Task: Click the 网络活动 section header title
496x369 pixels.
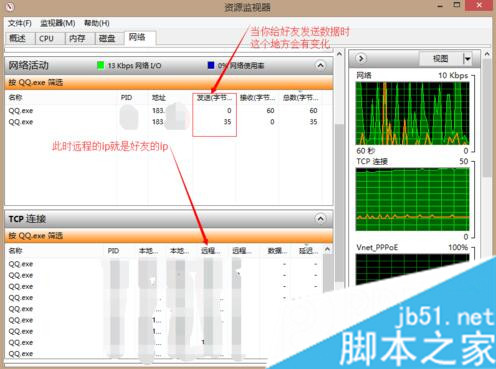Action: point(29,65)
